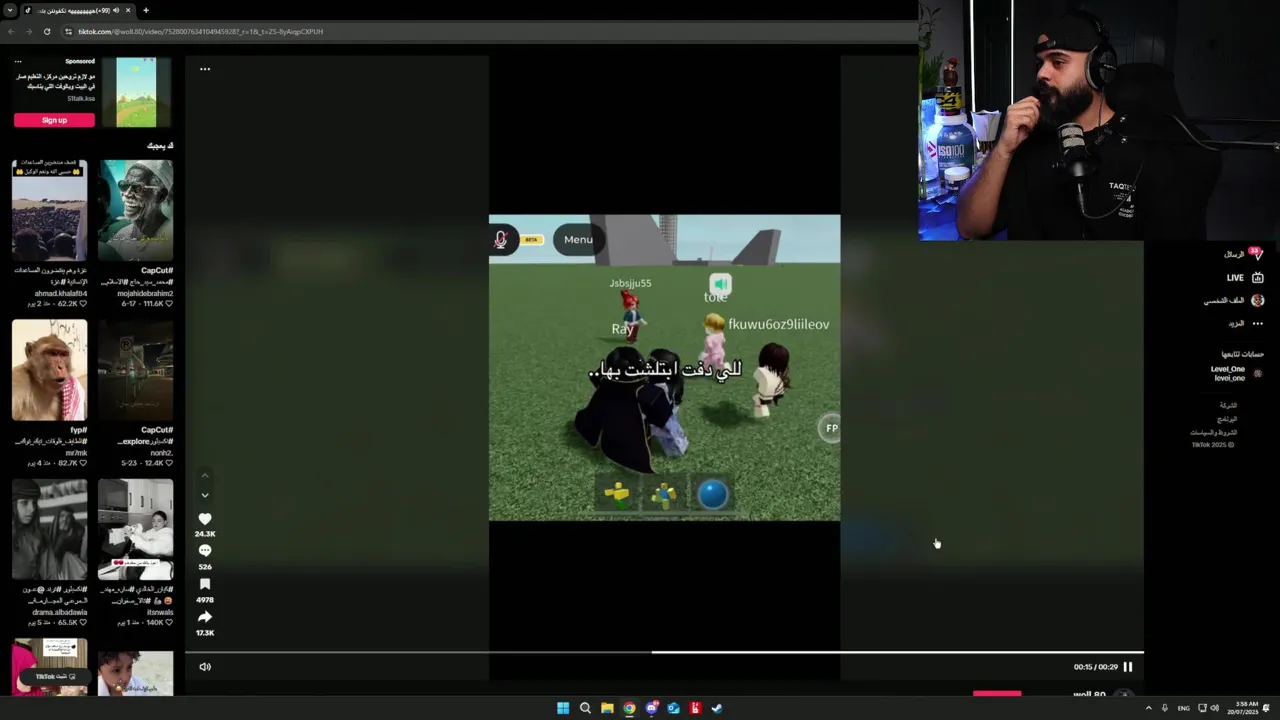
Task: Mute the tab using the tab speaker icon
Action: point(116,10)
